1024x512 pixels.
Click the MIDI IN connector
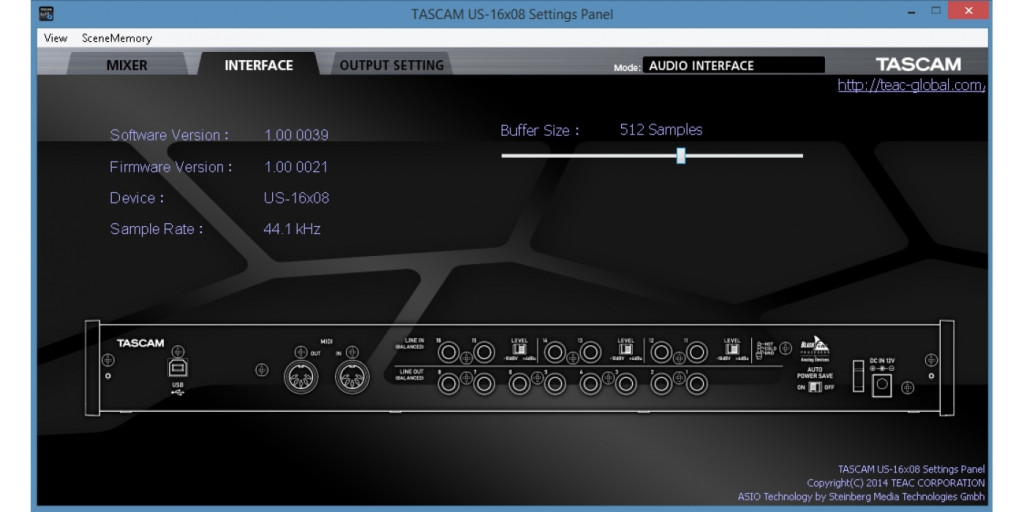(353, 377)
